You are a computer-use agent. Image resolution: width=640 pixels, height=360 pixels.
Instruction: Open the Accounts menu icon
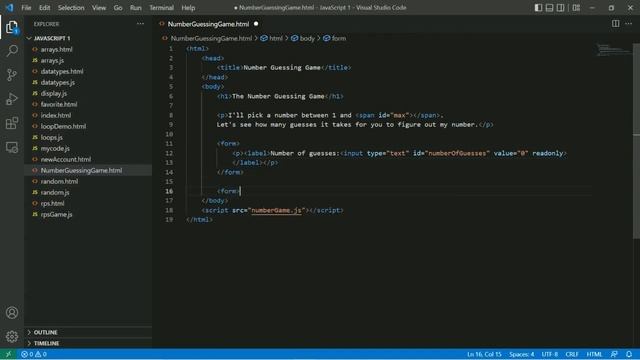point(12,313)
